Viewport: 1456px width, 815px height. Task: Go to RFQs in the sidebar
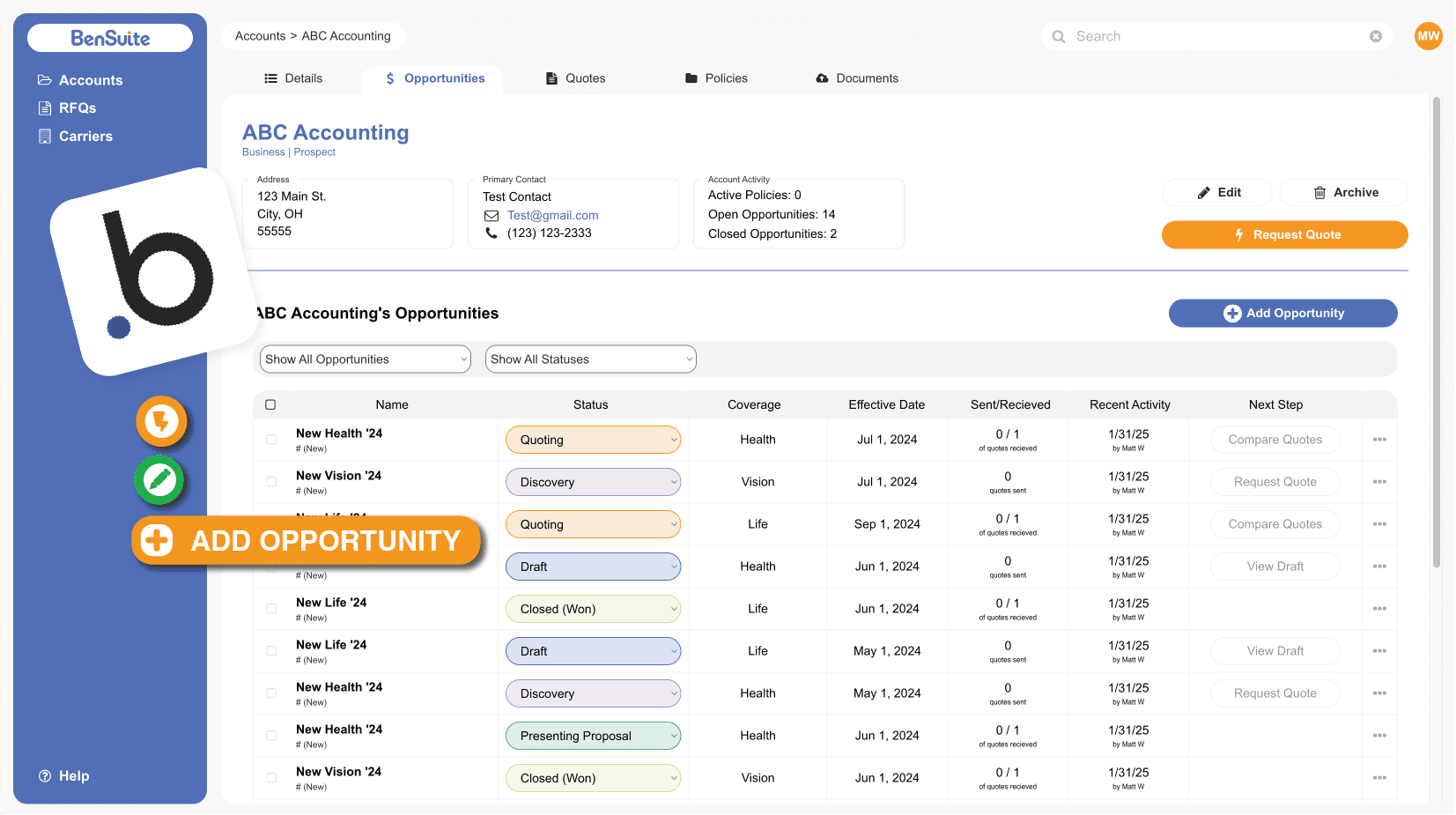[x=67, y=108]
